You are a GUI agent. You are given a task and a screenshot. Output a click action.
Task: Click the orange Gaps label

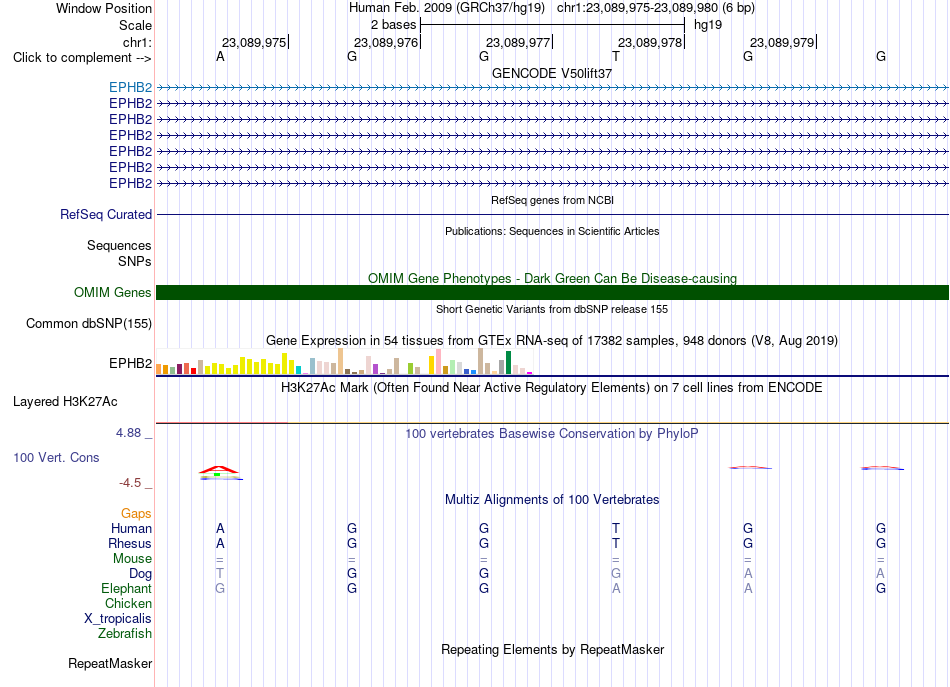point(136,514)
